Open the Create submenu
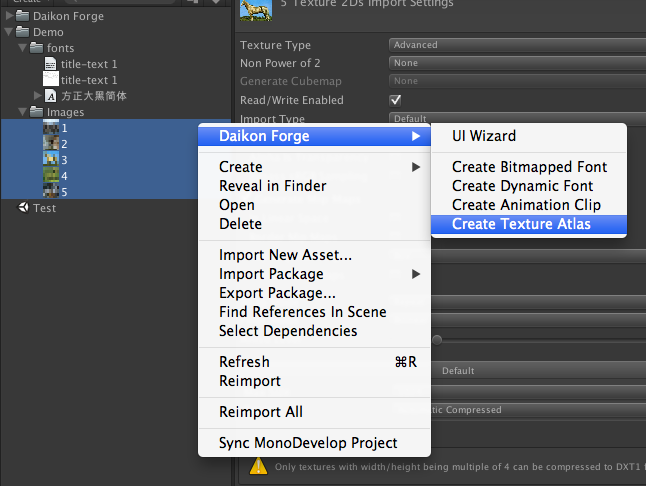Screen dimensions: 646x486 [x=314, y=167]
